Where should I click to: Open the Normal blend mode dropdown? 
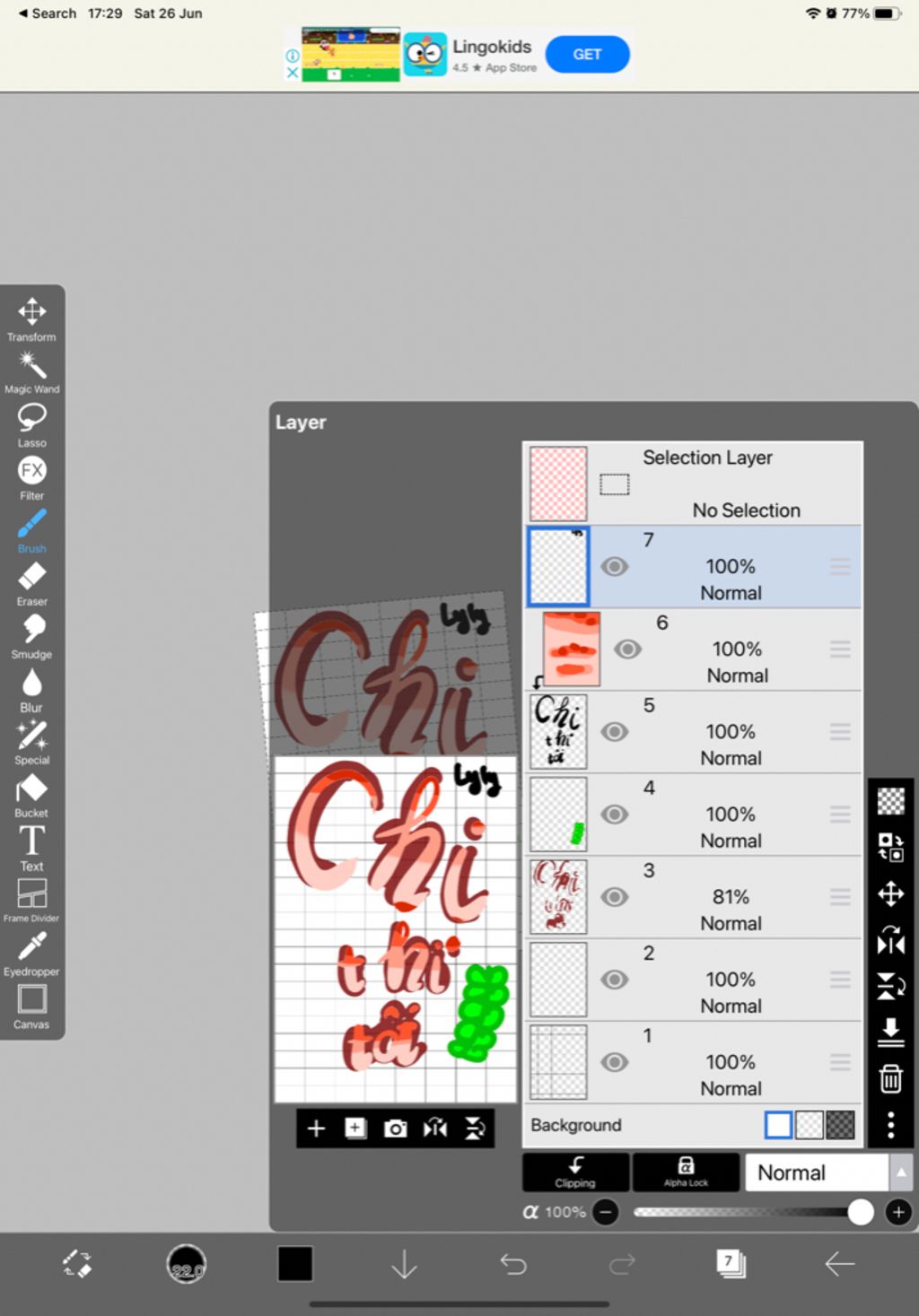(816, 1172)
